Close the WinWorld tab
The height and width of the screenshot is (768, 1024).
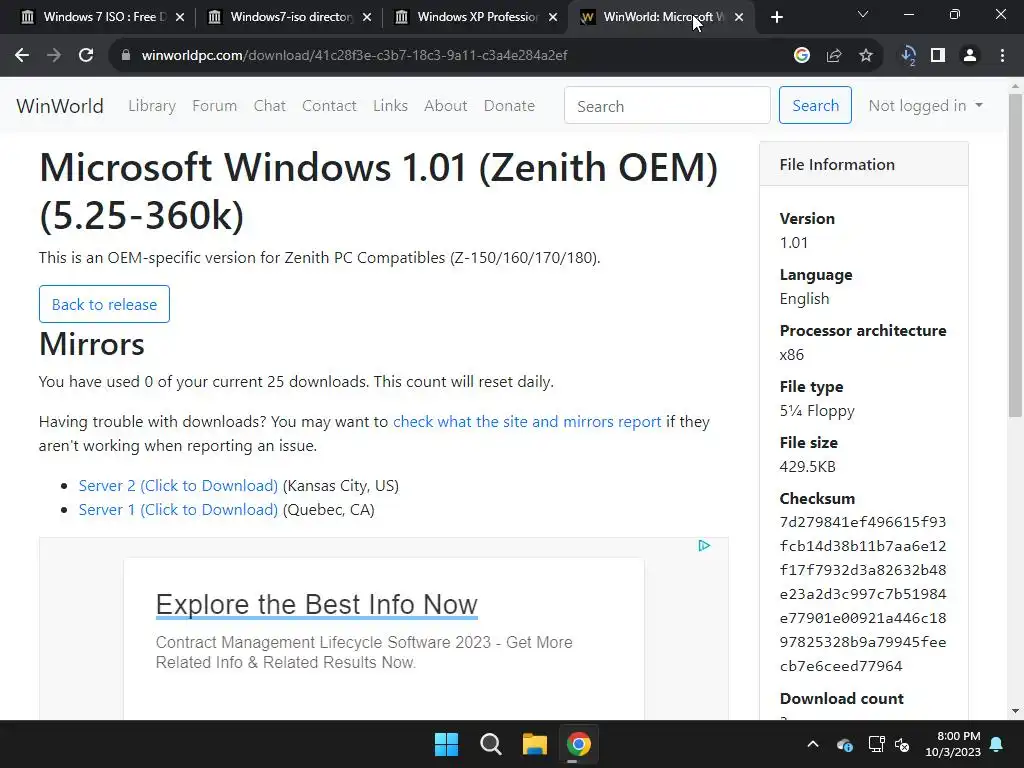point(739,17)
